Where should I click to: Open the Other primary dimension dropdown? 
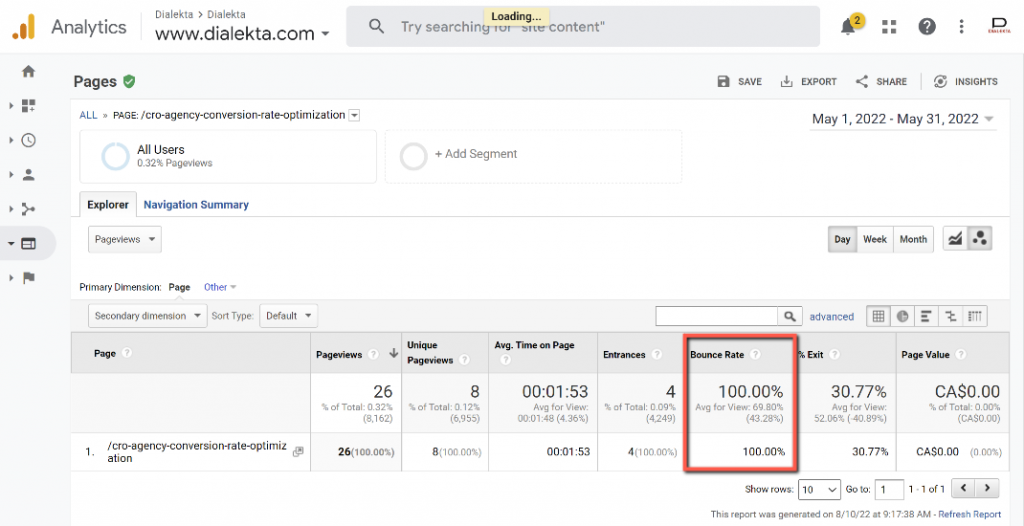[220, 287]
